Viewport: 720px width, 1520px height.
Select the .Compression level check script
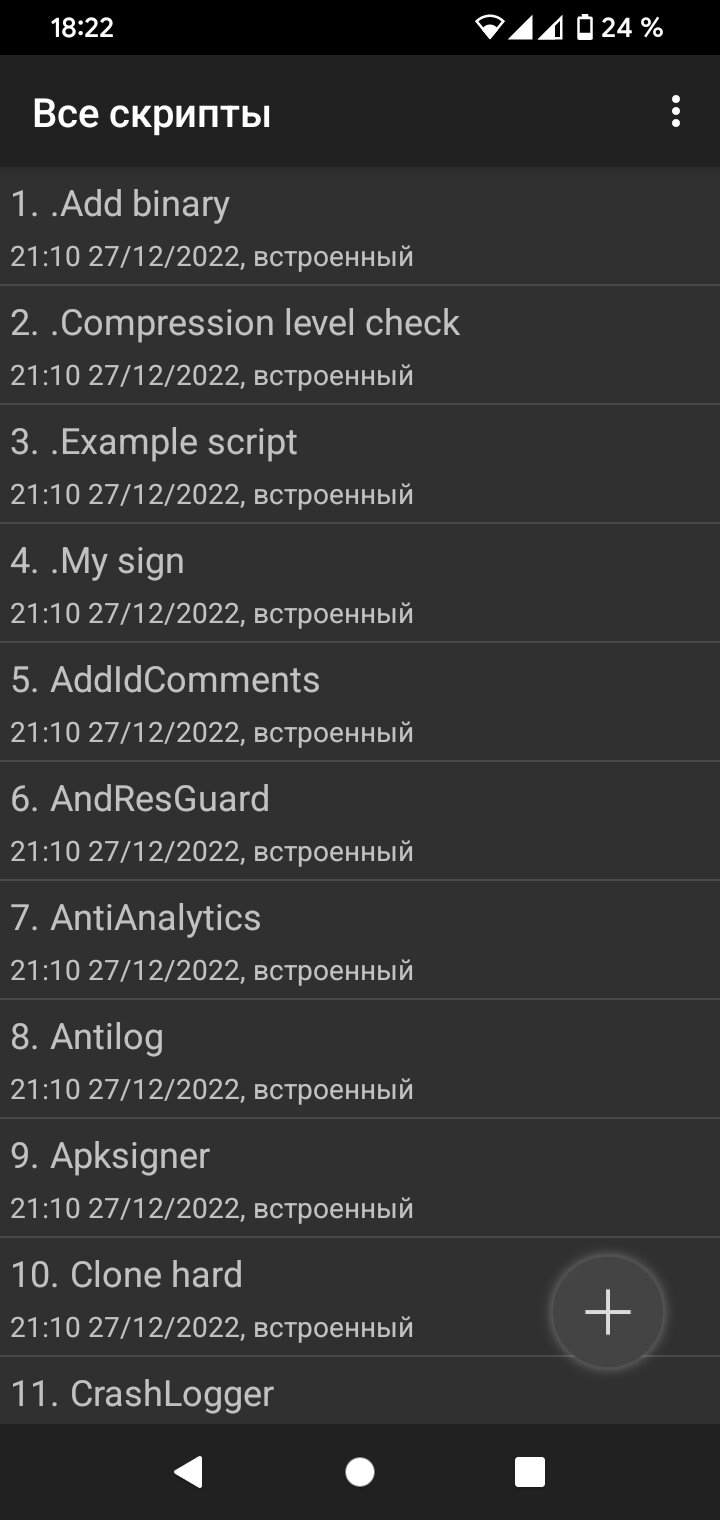pos(360,345)
